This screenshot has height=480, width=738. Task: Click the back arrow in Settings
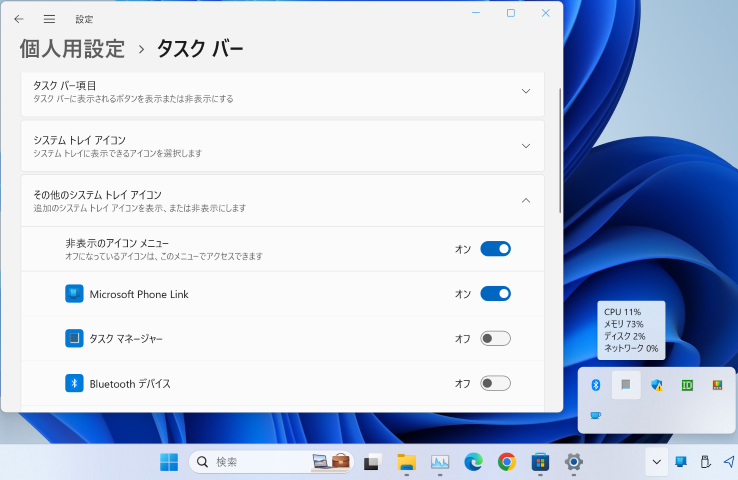(x=19, y=19)
